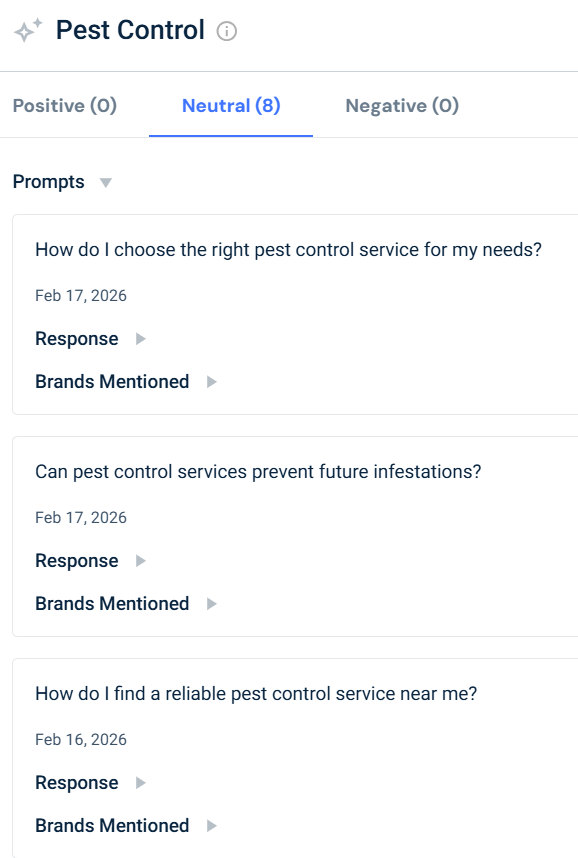Image resolution: width=578 pixels, height=858 pixels.
Task: Open the Prompts sort dropdown
Action: click(x=104, y=181)
